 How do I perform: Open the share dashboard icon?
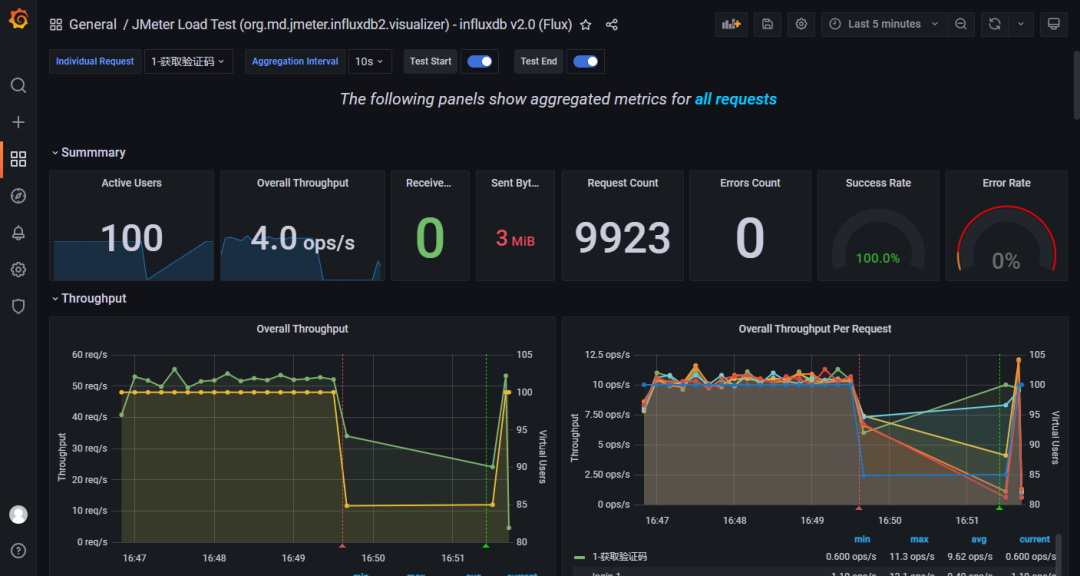611,24
